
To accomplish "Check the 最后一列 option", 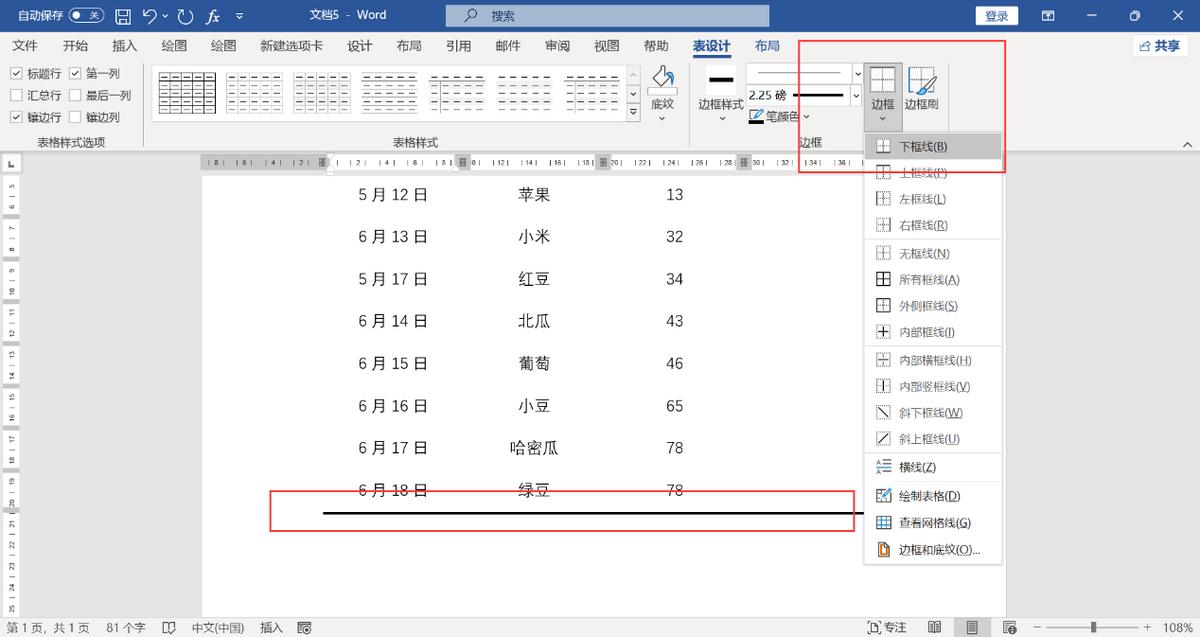I will click(x=77, y=95).
